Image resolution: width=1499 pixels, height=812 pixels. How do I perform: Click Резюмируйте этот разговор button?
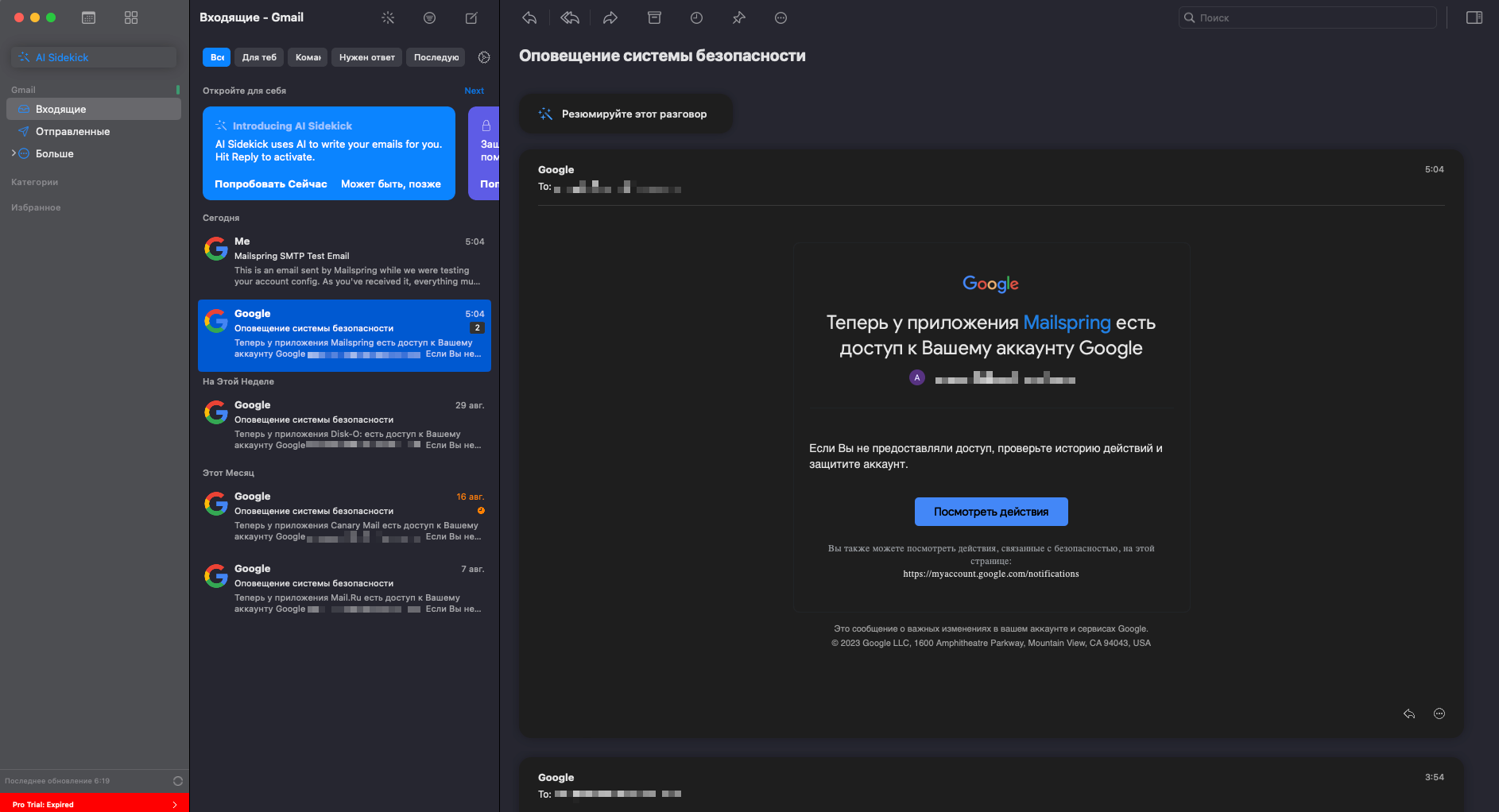(x=626, y=114)
